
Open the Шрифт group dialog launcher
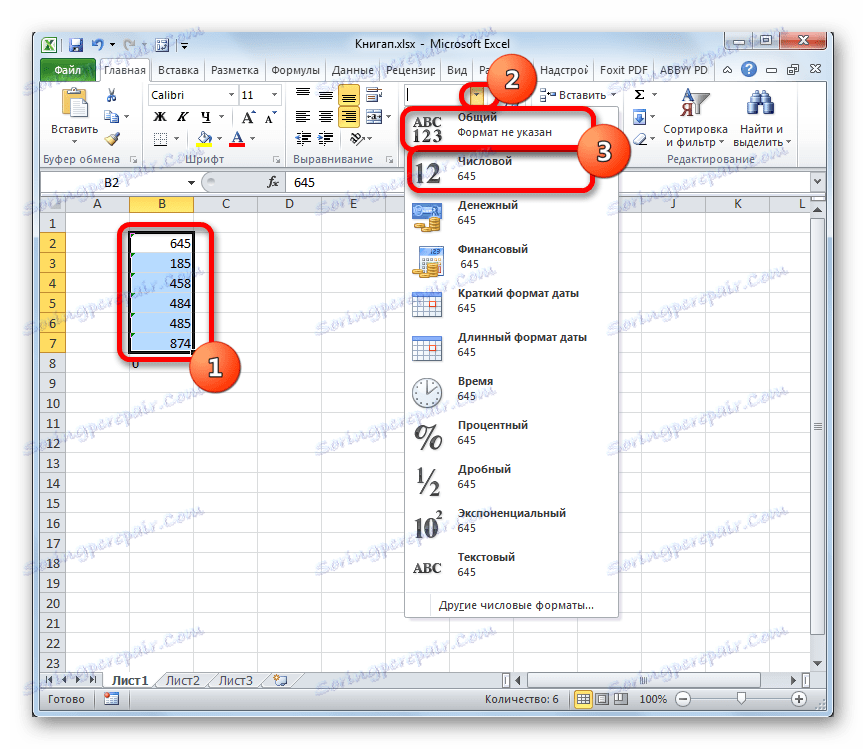tap(276, 160)
